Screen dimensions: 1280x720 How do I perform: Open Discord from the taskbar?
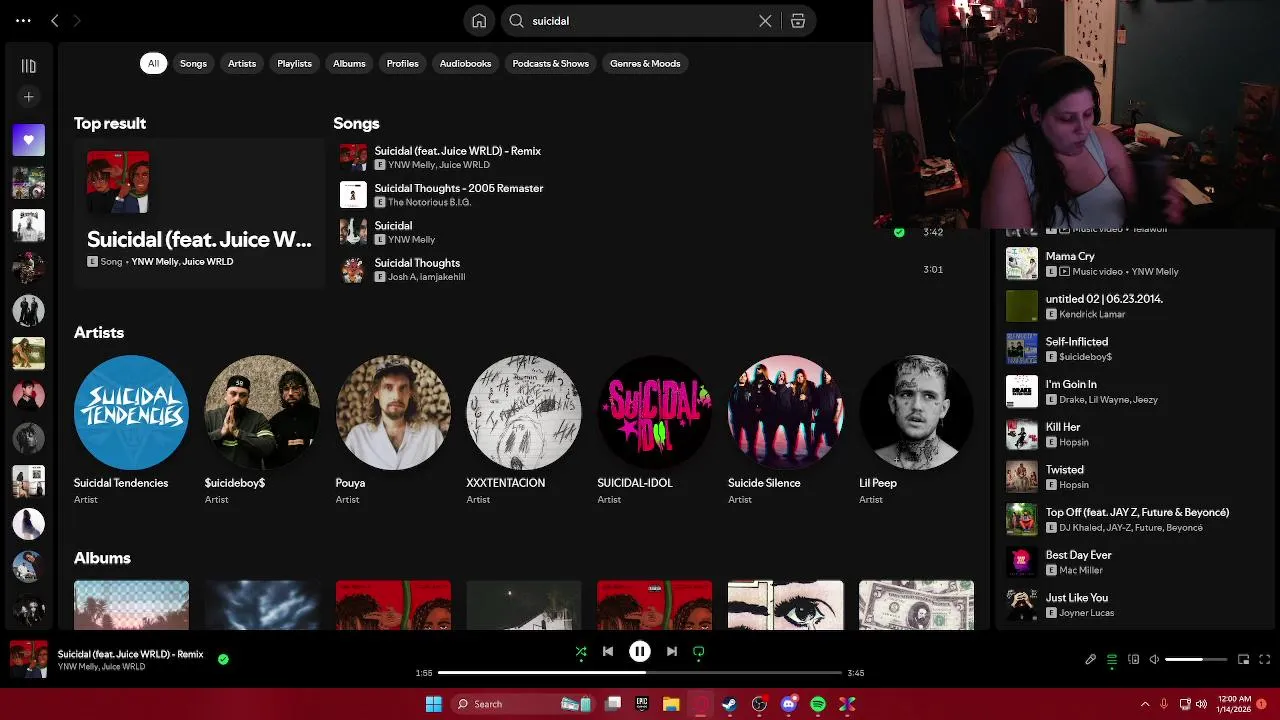(x=789, y=704)
